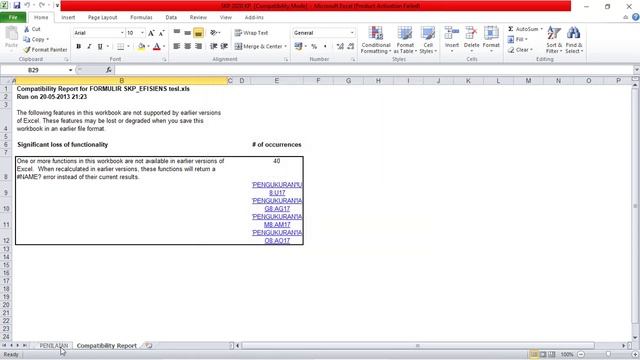
Task: Click the Format cells icon
Action: pos(491,33)
